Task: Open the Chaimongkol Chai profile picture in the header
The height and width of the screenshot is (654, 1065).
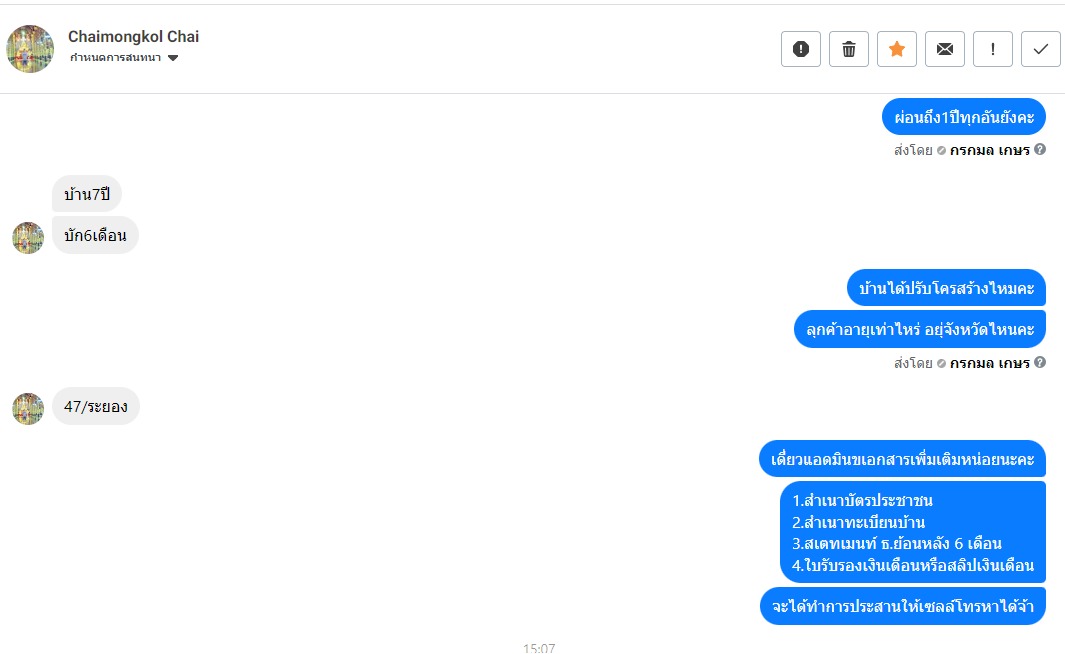Action: (30, 49)
